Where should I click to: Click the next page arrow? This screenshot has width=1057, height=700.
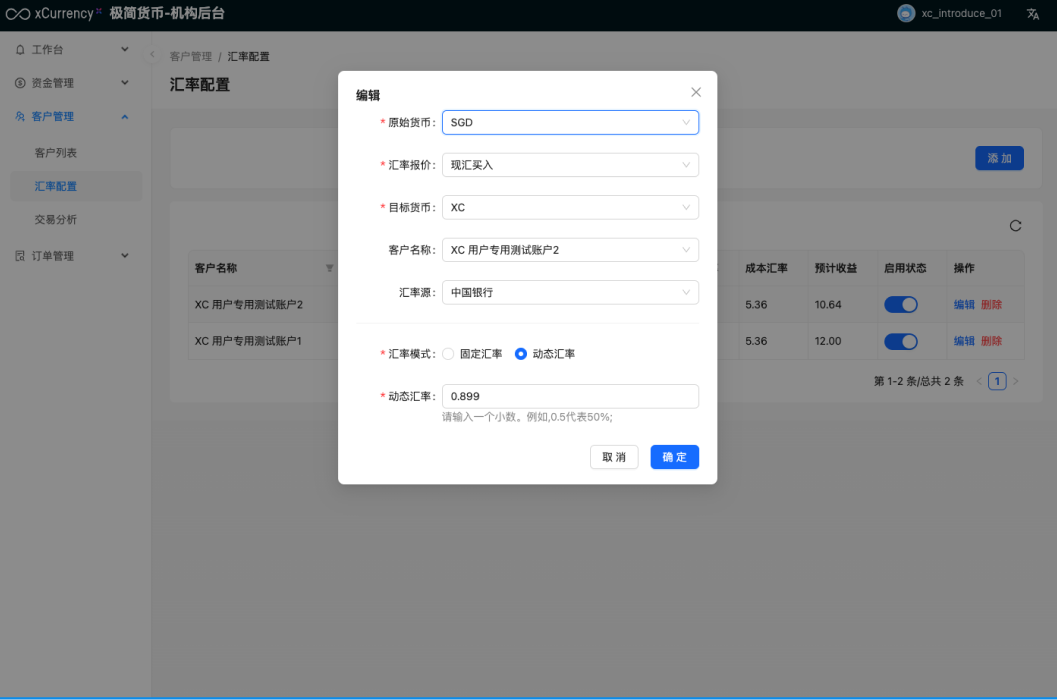tap(1016, 381)
